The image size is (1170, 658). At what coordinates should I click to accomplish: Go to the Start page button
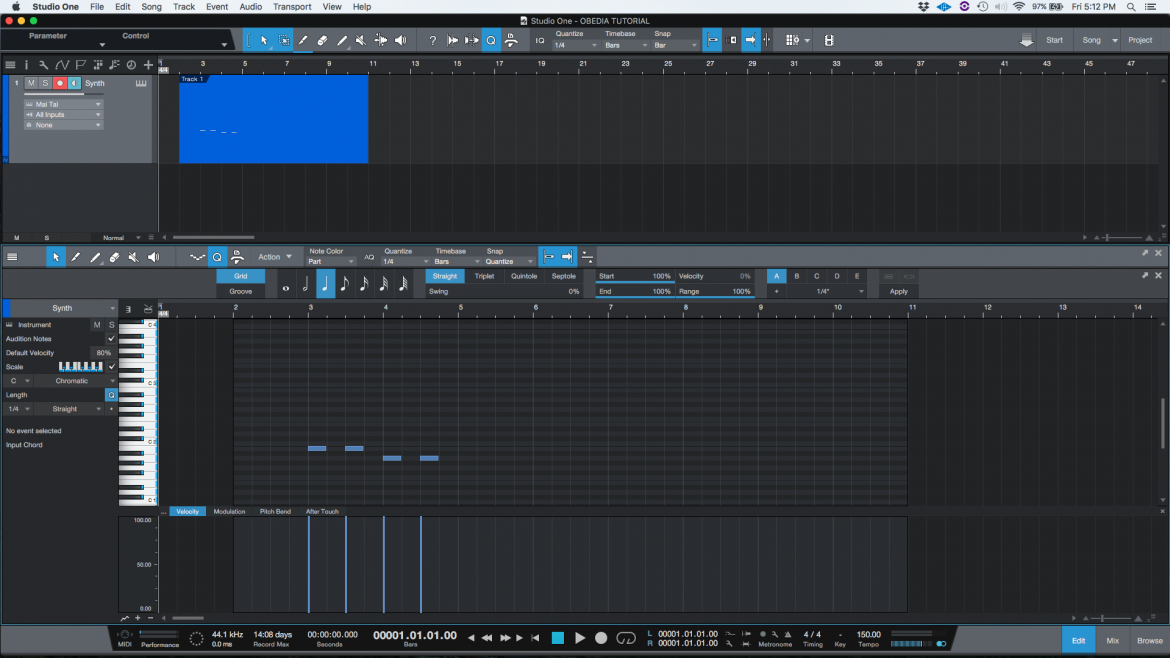tap(1054, 40)
